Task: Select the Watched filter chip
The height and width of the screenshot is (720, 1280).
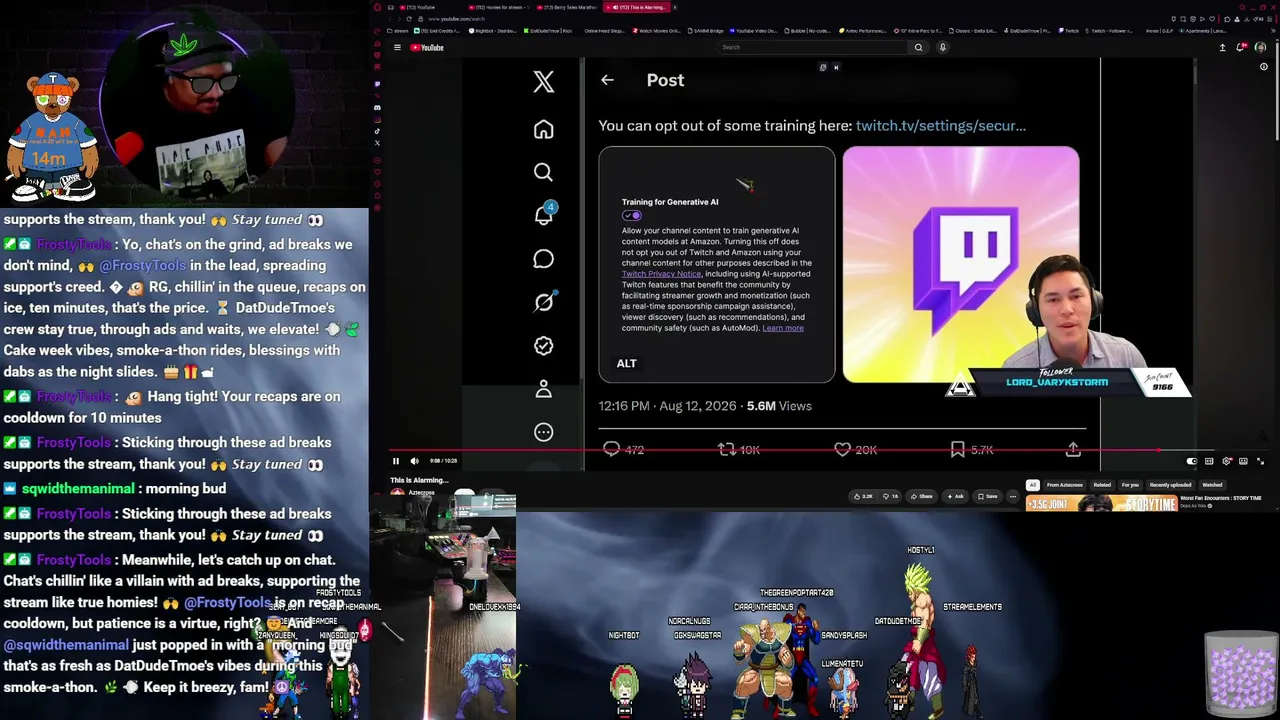Action: pos(1212,485)
